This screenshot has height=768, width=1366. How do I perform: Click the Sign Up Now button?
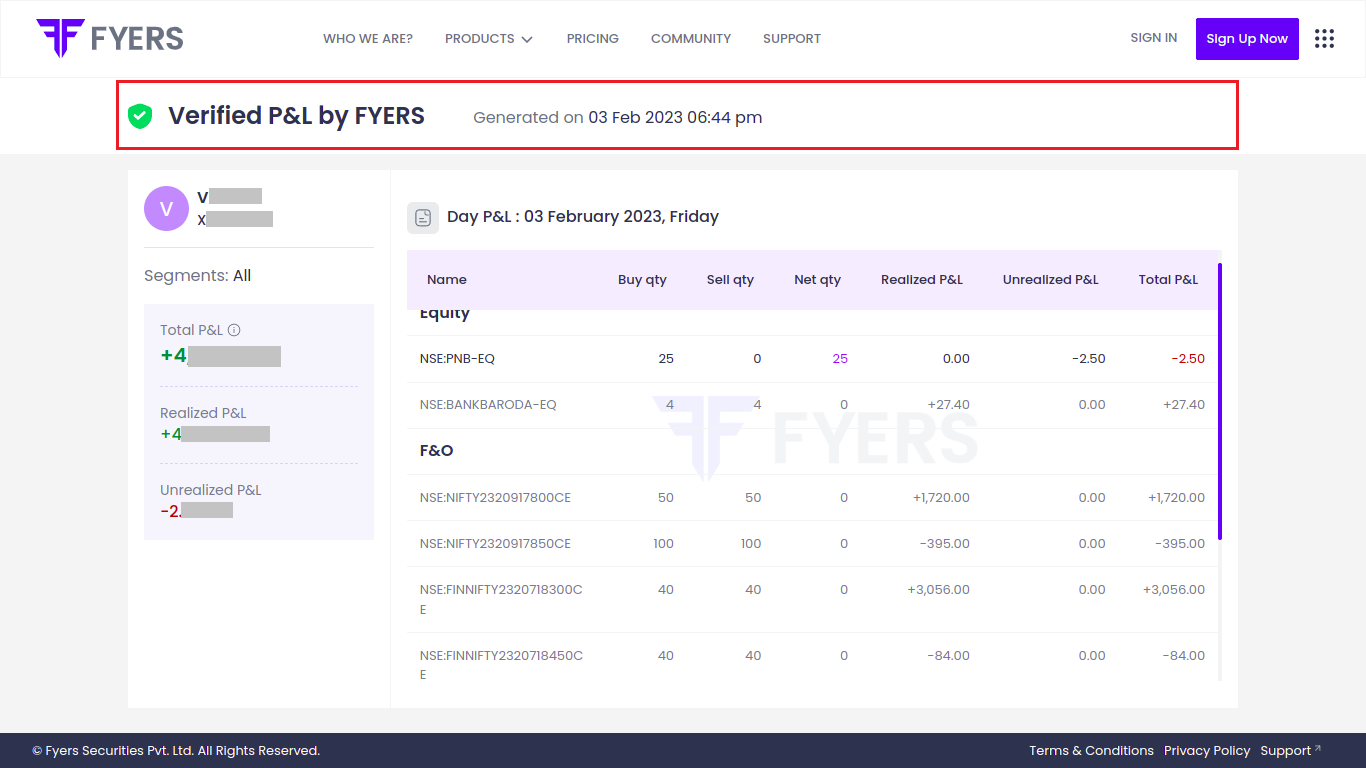point(1247,39)
